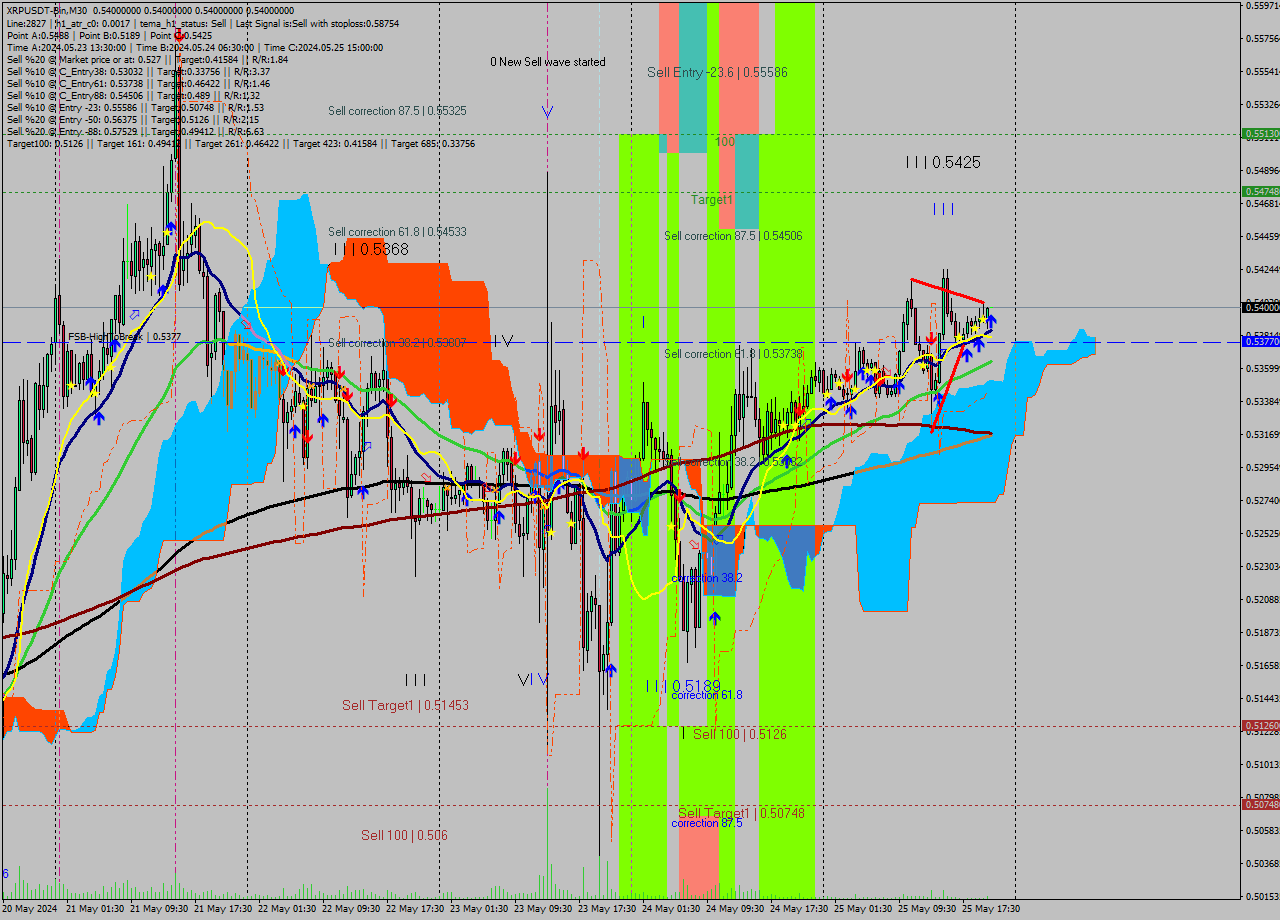The width and height of the screenshot is (1280, 920).
Task: Click the '25 May 17:30' time axis label
Action: 993,909
